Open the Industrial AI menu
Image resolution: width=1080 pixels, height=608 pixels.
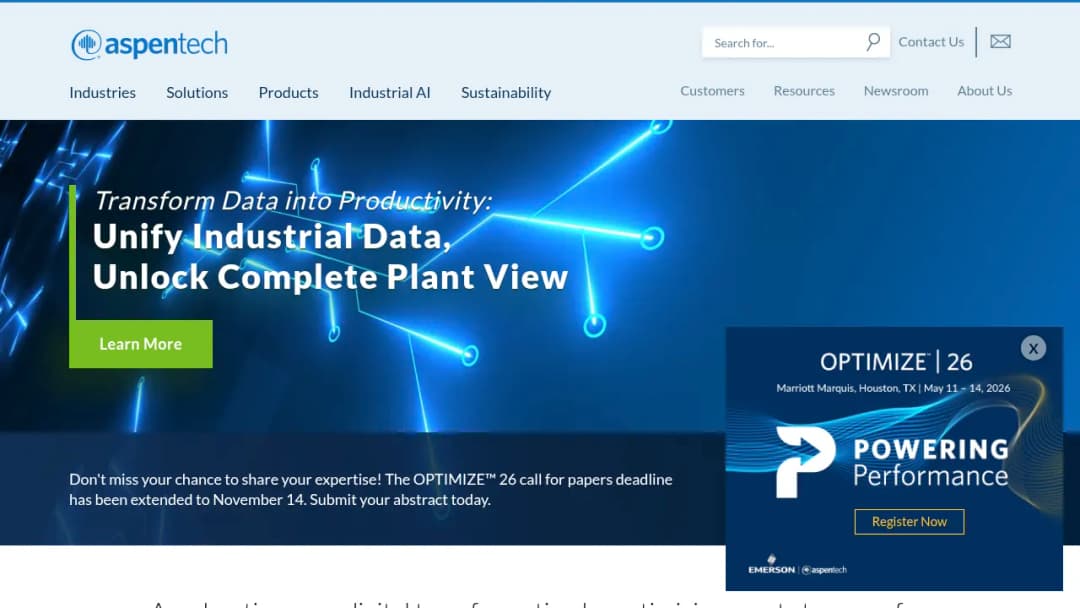click(x=390, y=92)
